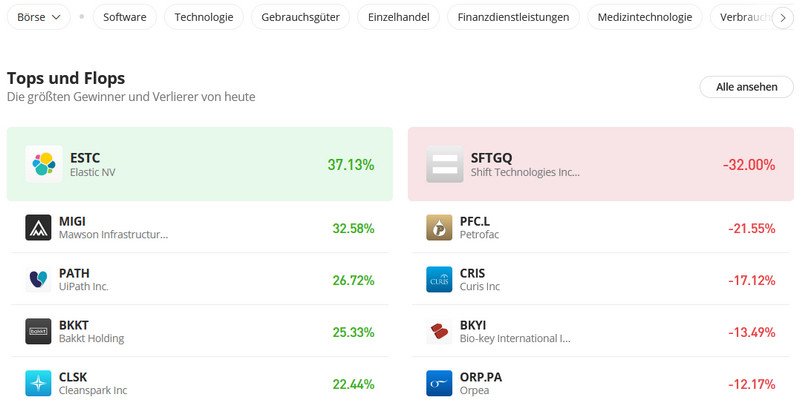Select the Technologie category filter
This screenshot has height=412, width=800.
(203, 17)
